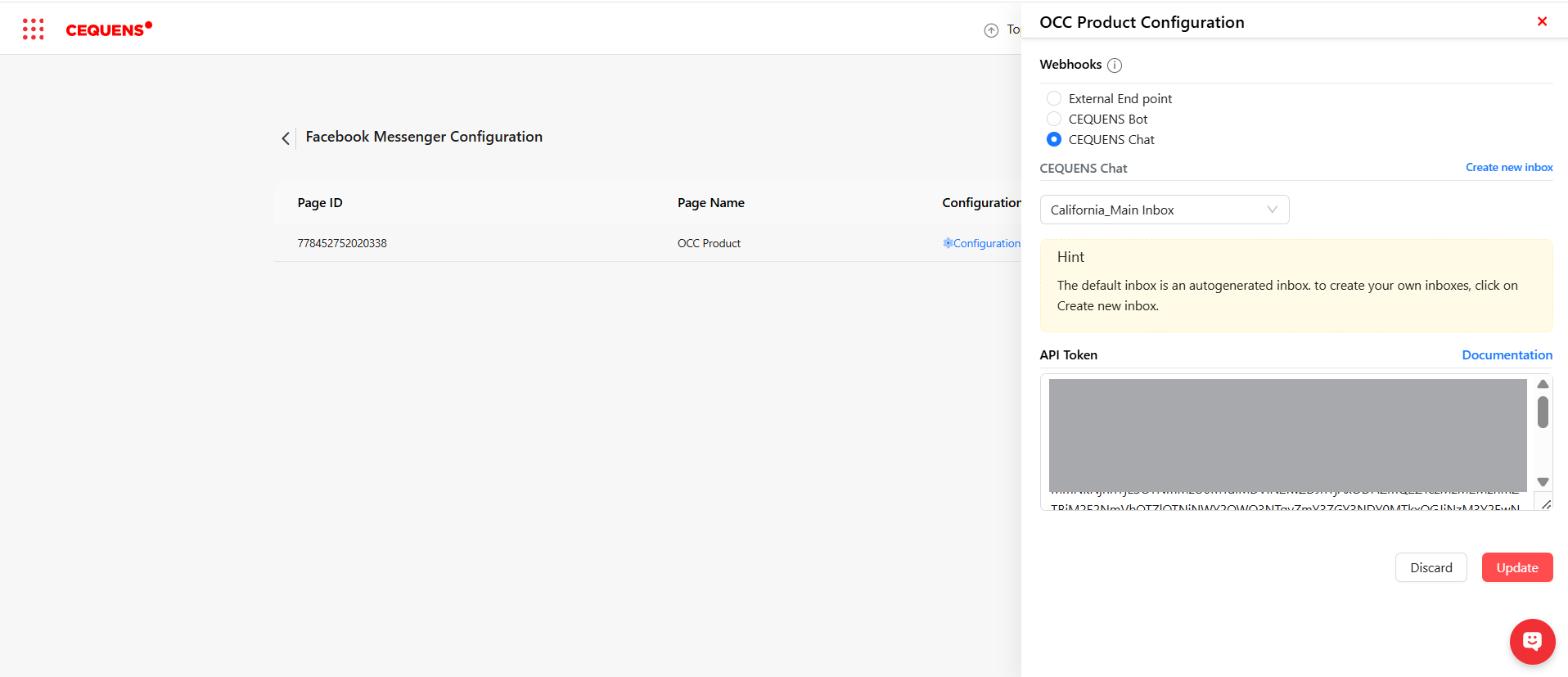Click the Update button

tap(1517, 567)
